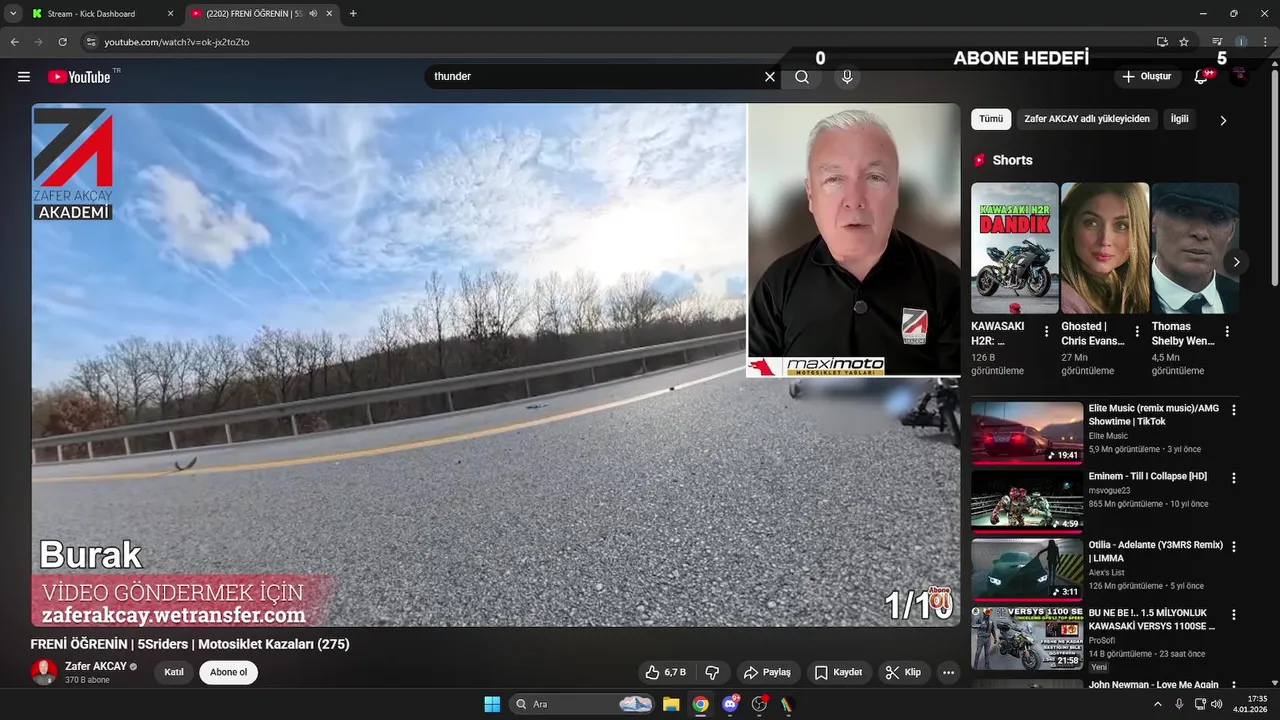Open menu for Eminem video

click(1234, 478)
